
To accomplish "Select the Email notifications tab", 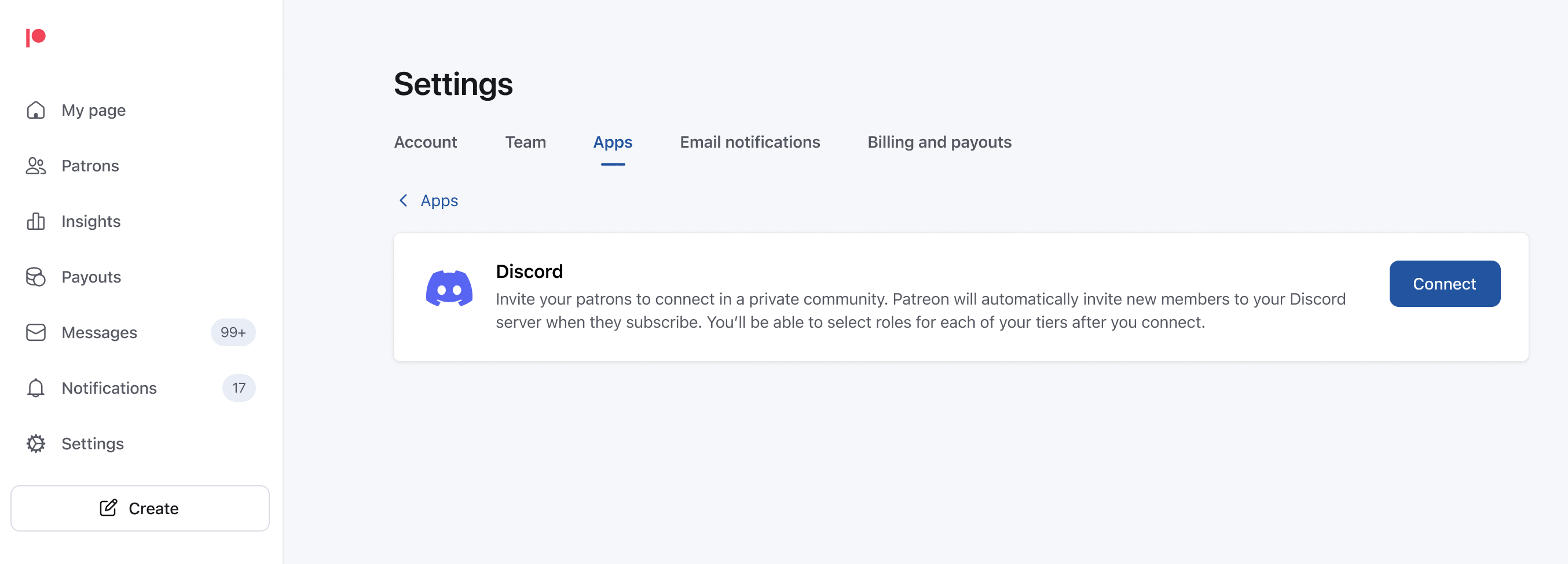I will [x=749, y=142].
